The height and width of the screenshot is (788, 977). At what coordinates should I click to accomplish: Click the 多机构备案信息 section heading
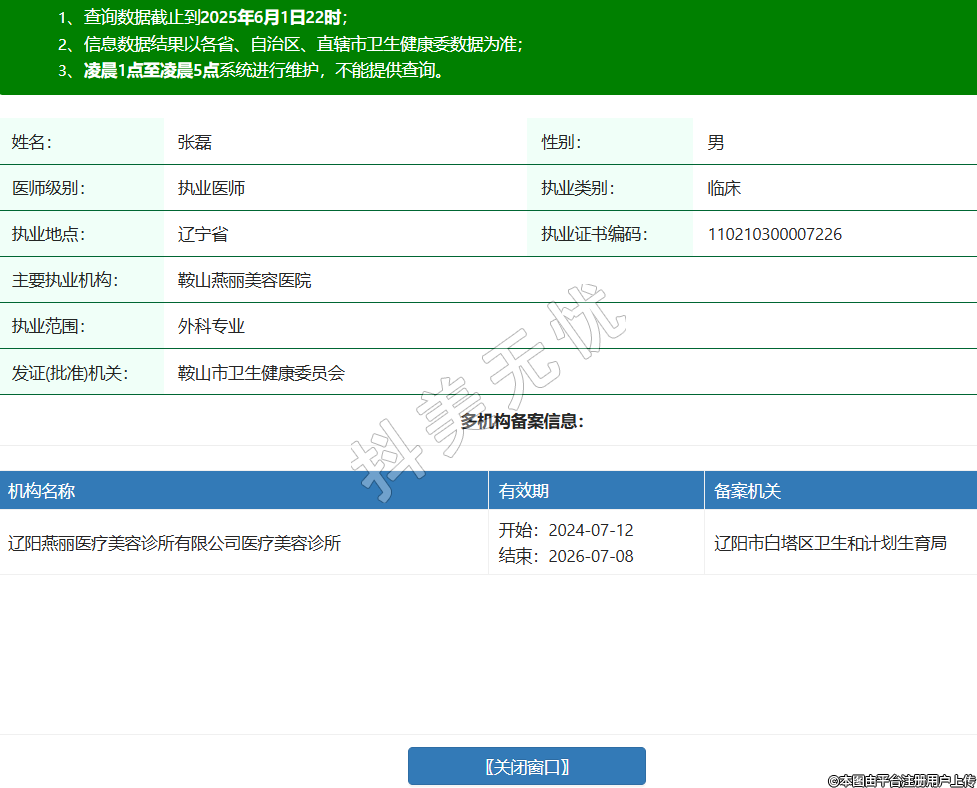click(522, 421)
